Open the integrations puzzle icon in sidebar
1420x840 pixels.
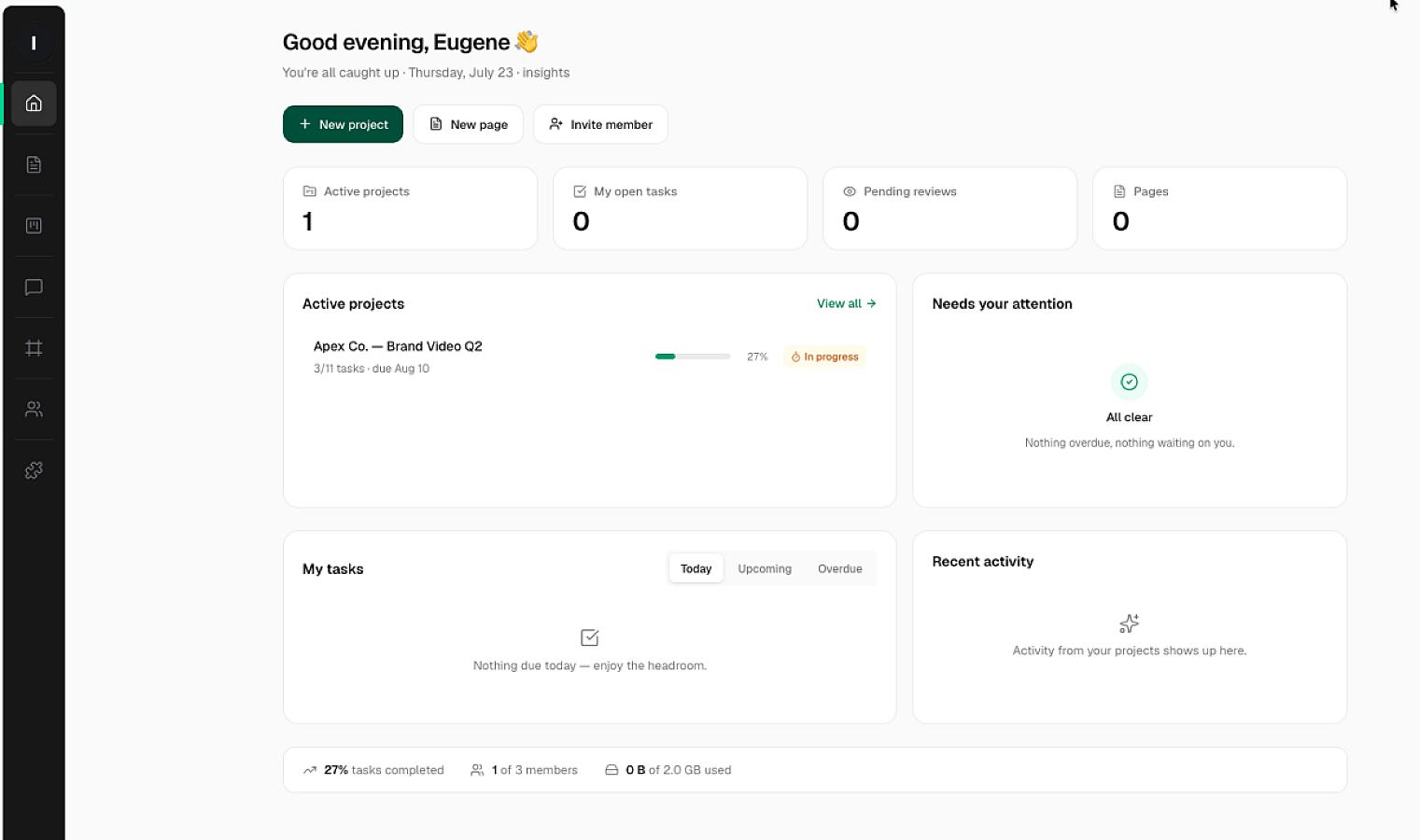34,470
